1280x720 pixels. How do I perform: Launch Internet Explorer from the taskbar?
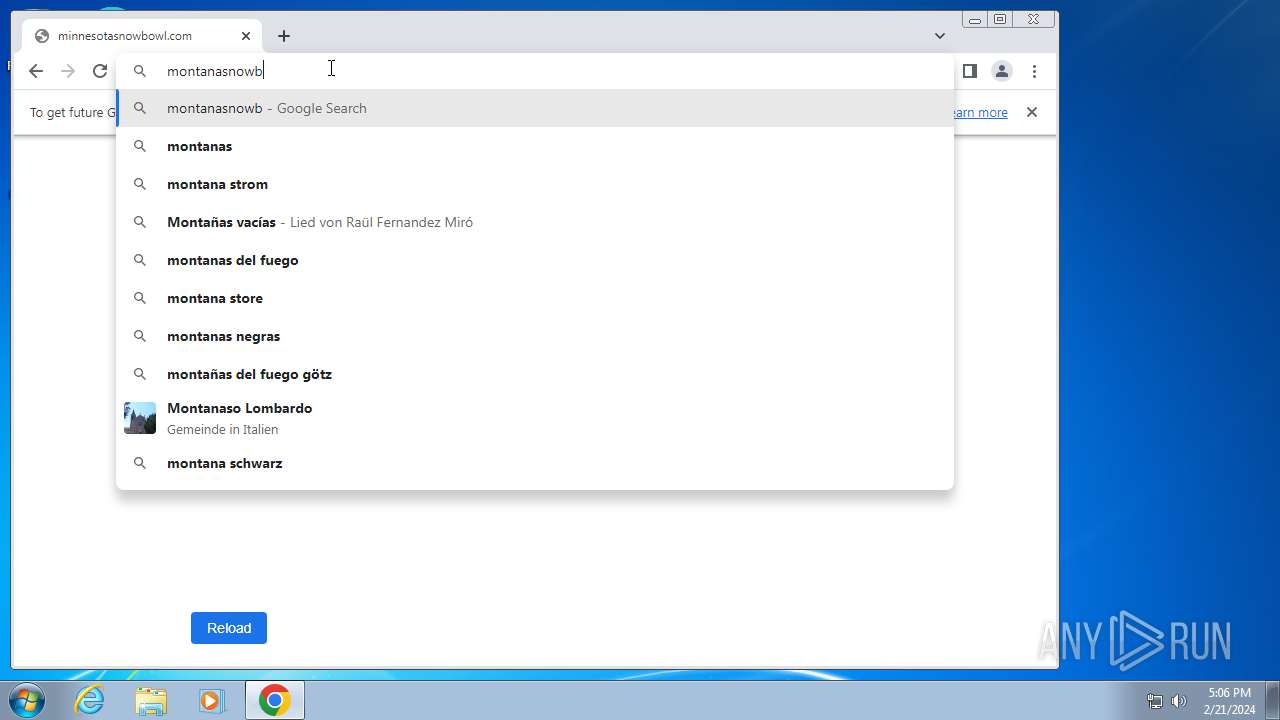(90, 701)
